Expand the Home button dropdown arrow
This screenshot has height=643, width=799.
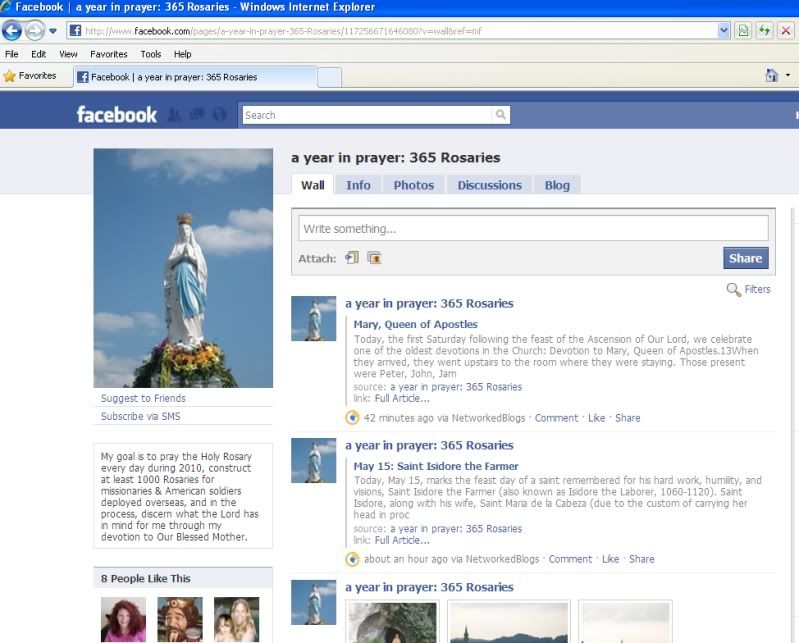788,75
